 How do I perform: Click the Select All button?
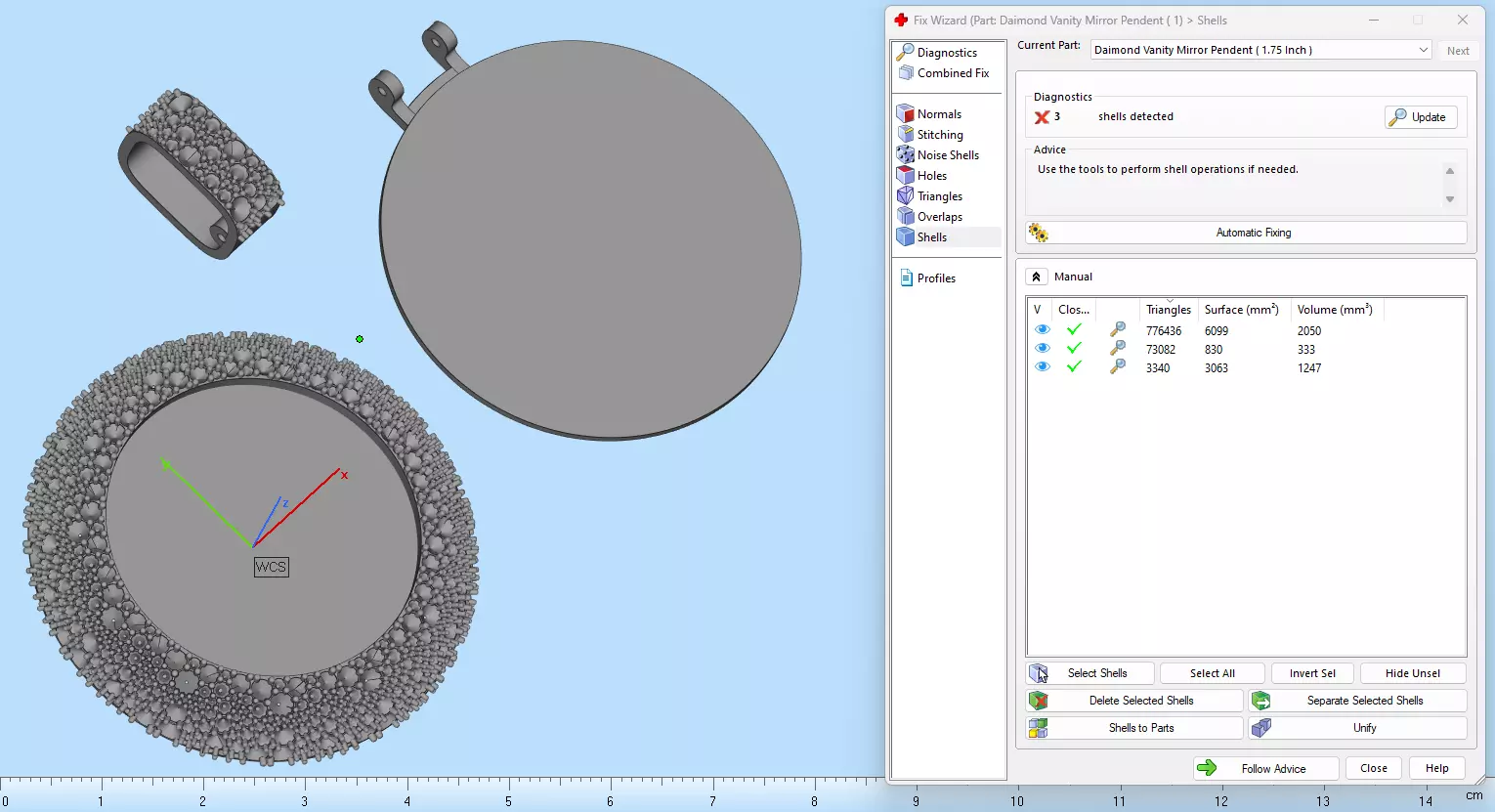[x=1212, y=673]
